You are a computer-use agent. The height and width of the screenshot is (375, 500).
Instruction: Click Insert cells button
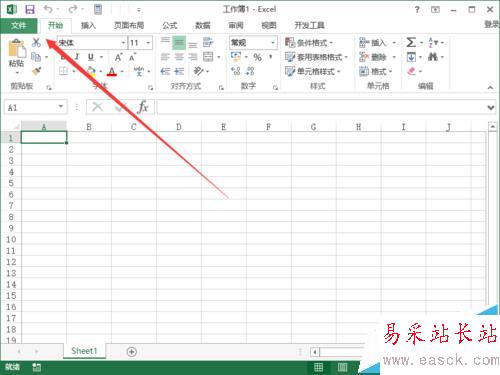pos(374,43)
